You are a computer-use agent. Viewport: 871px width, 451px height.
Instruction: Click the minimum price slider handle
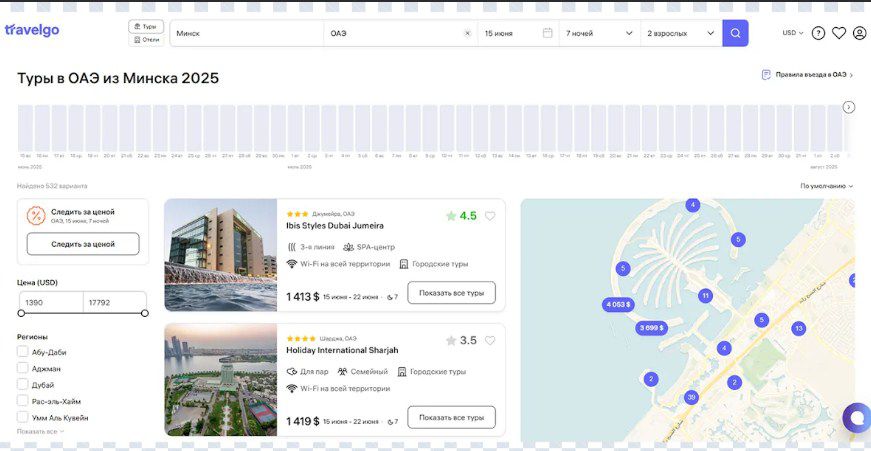pyautogui.click(x=21, y=313)
